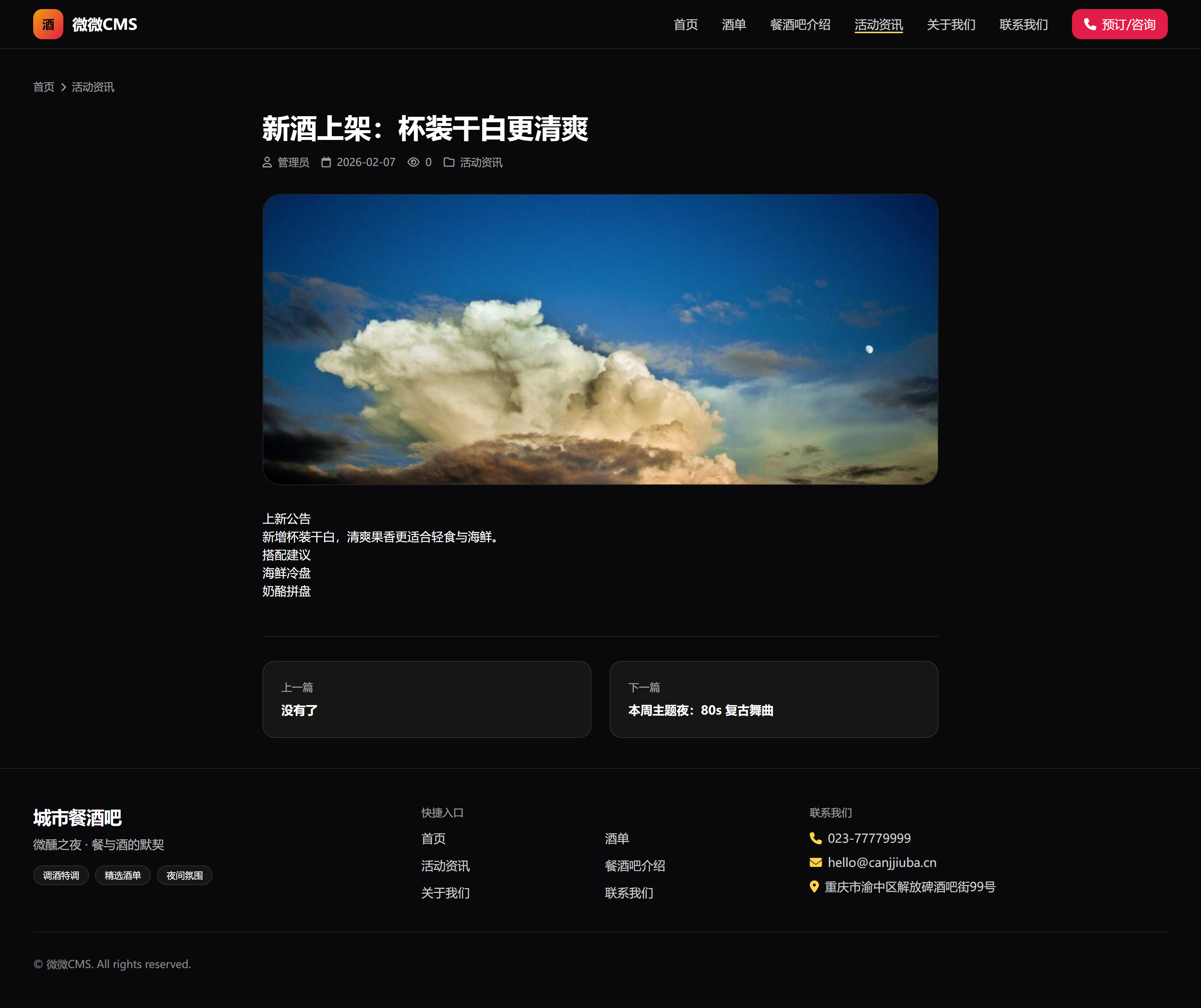Viewport: 1201px width, 1008px height.
Task: Select the 调酒特调 footer tag
Action: tap(61, 875)
